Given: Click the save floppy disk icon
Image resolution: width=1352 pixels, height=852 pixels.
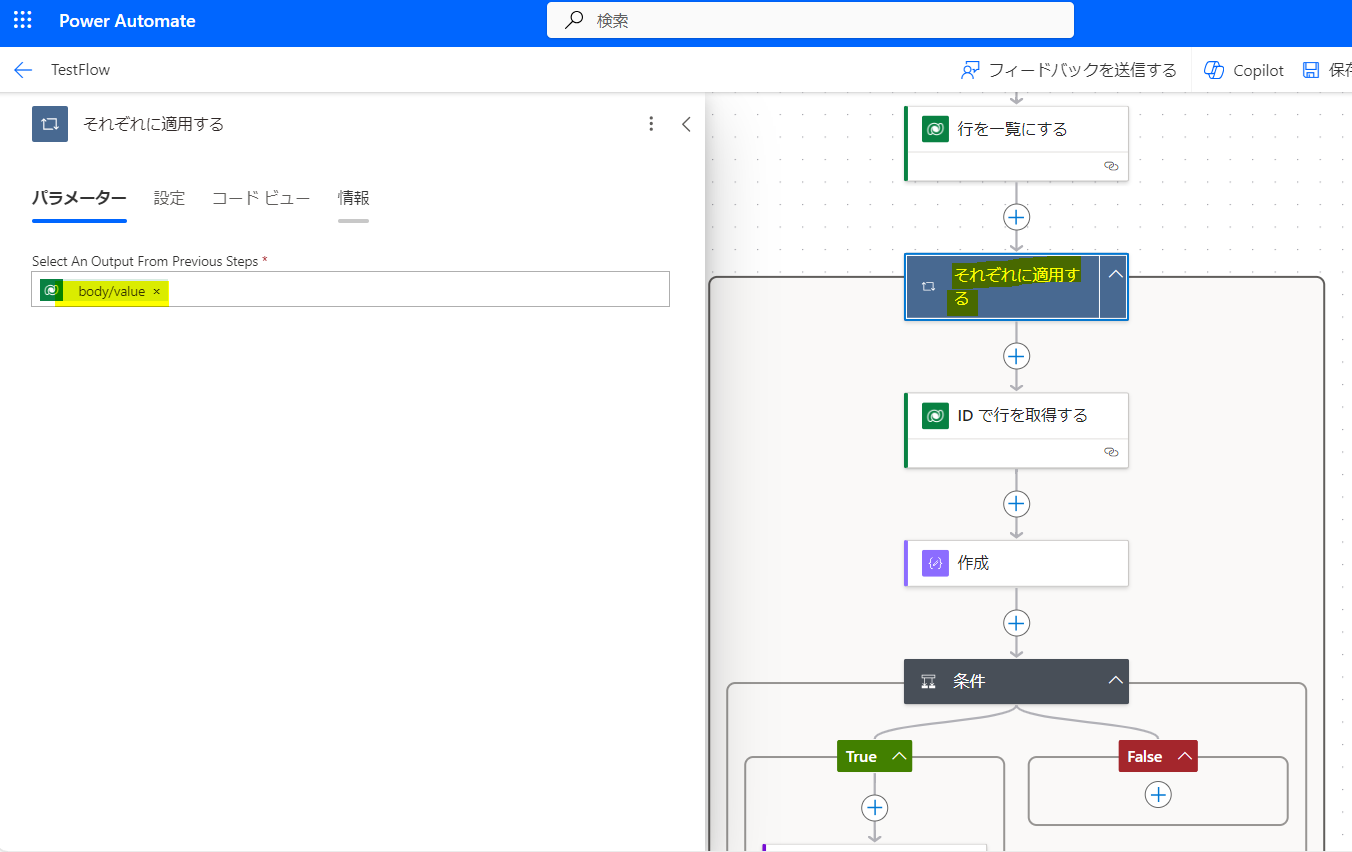Looking at the screenshot, I should [1311, 70].
